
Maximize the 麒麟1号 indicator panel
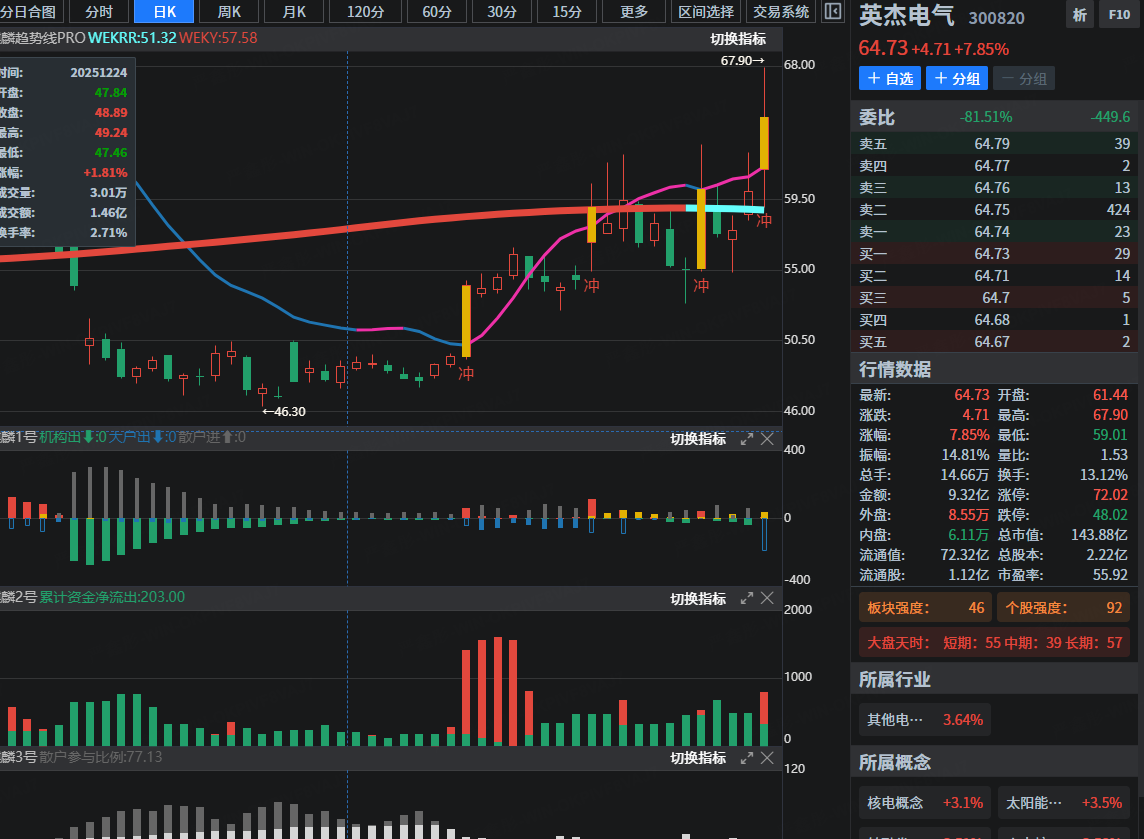(x=746, y=438)
